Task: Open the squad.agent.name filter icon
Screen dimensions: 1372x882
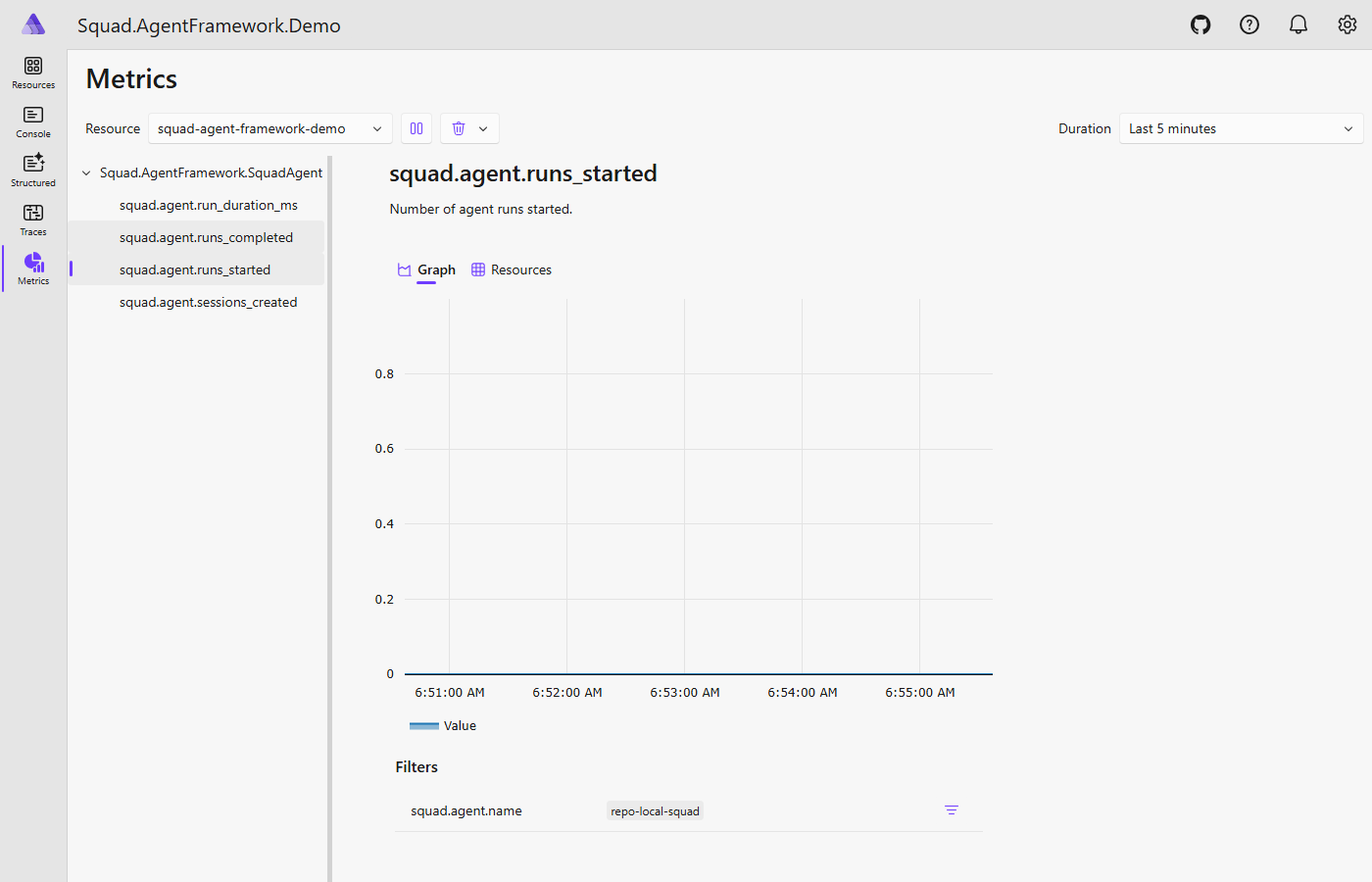Action: click(952, 810)
